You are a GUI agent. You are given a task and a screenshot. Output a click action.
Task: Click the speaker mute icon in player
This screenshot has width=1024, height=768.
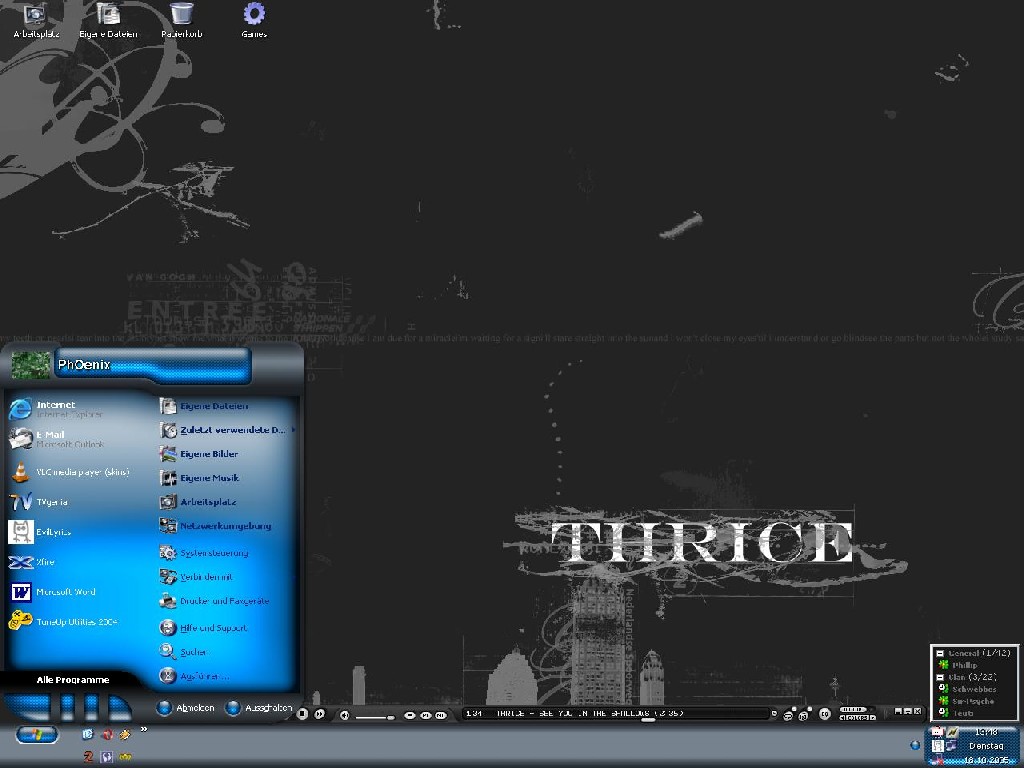[x=344, y=715]
